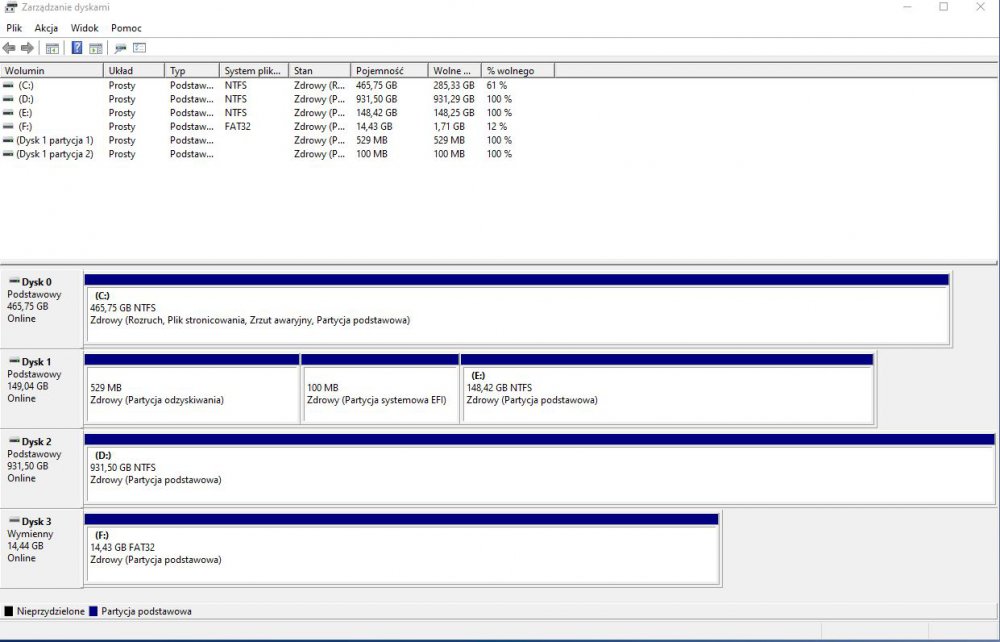Click the properties checklist toolbar icon
Image resolution: width=1000 pixels, height=642 pixels.
pyautogui.click(x=140, y=48)
